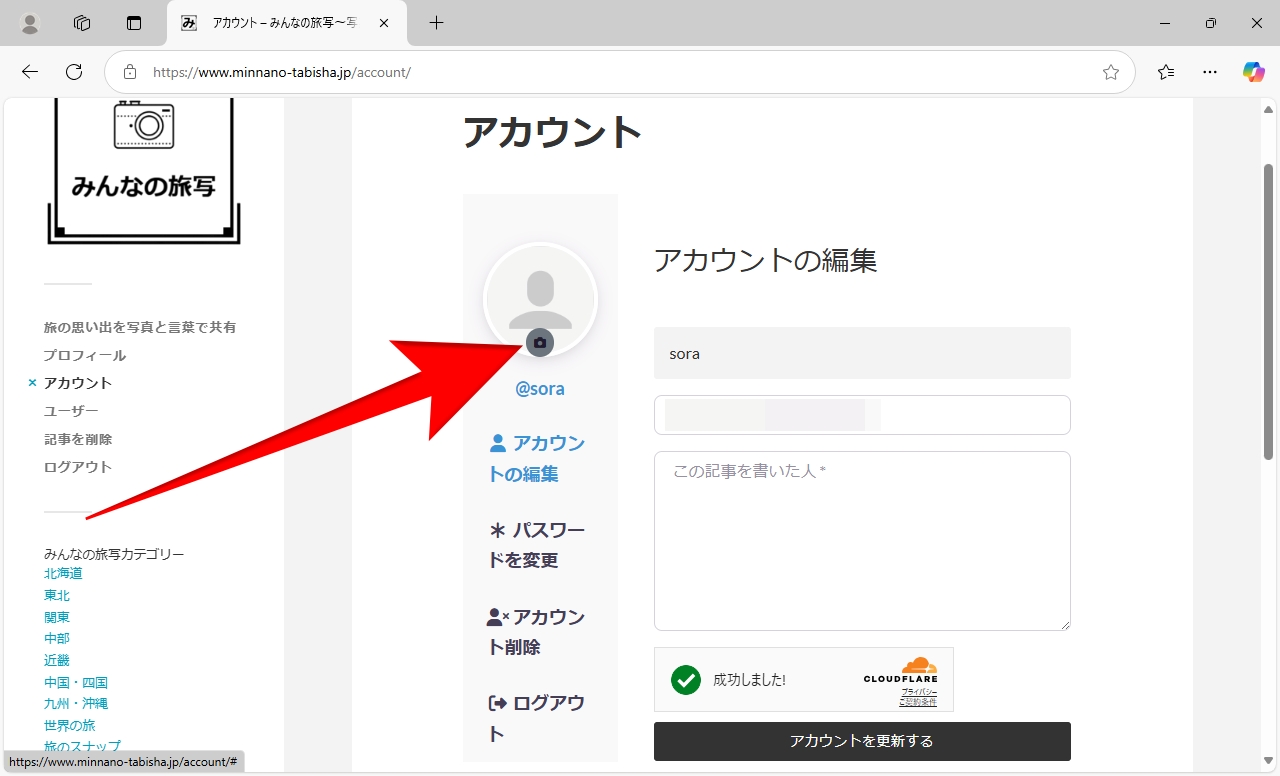Select パスワードを変更 in the account menu
This screenshot has height=776, width=1280.
537,545
